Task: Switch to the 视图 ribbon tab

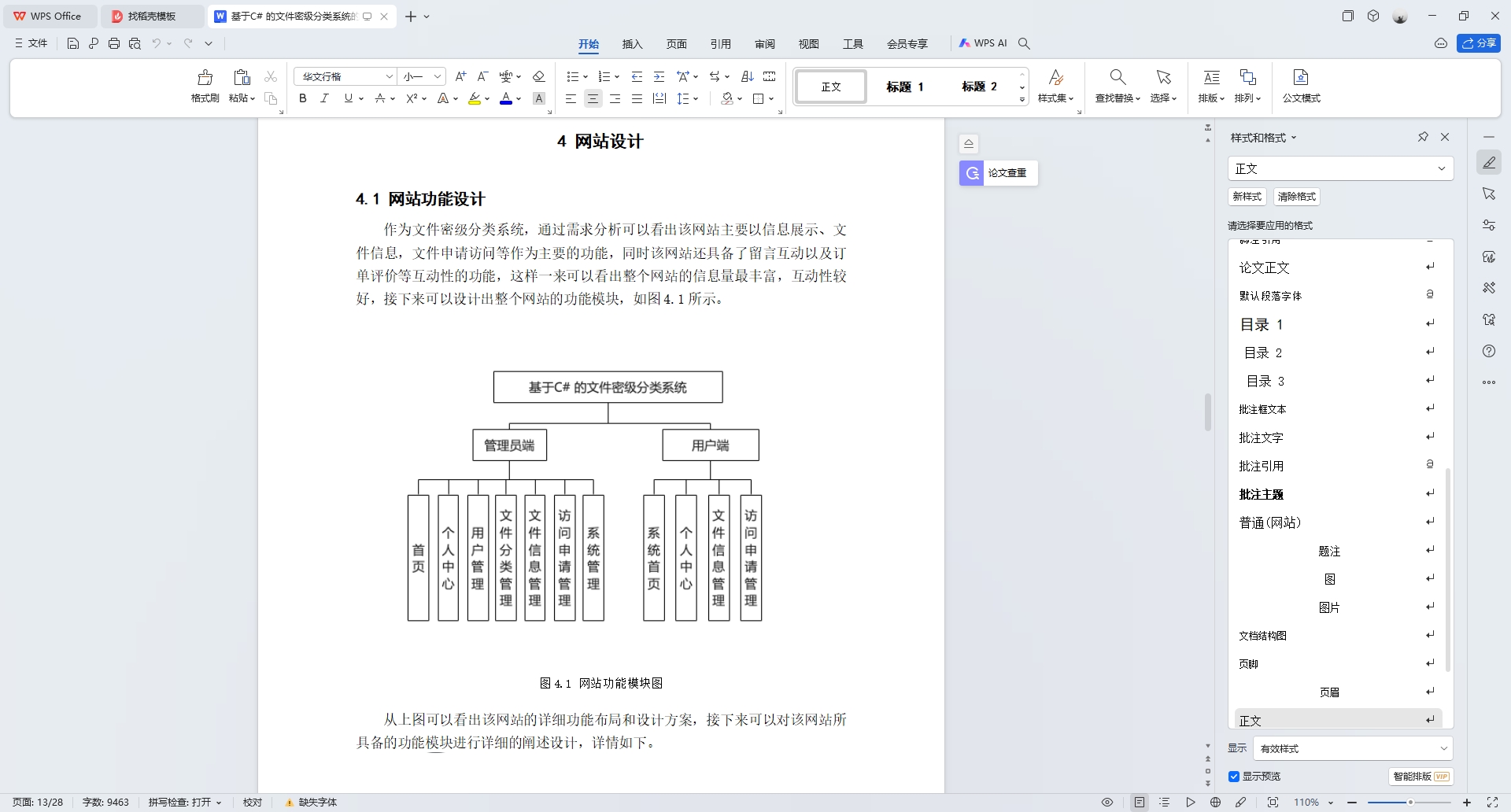Action: (808, 44)
